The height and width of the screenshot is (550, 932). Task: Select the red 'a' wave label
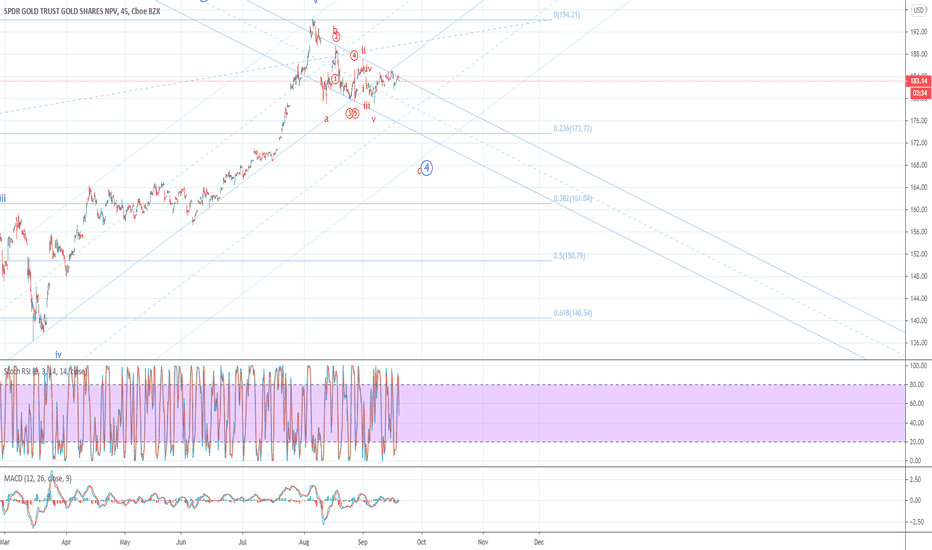pos(326,119)
